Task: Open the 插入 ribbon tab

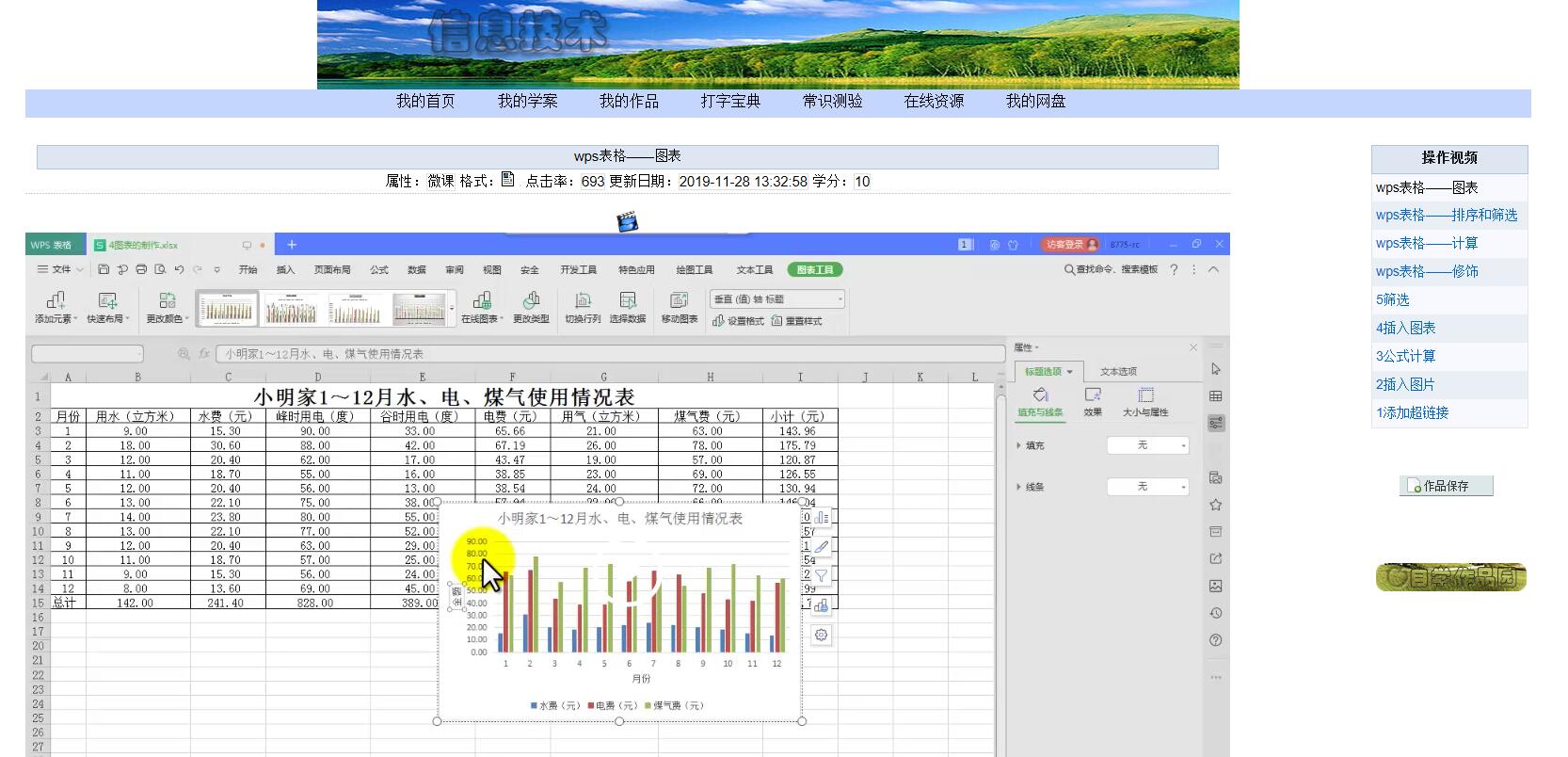Action: [x=285, y=269]
